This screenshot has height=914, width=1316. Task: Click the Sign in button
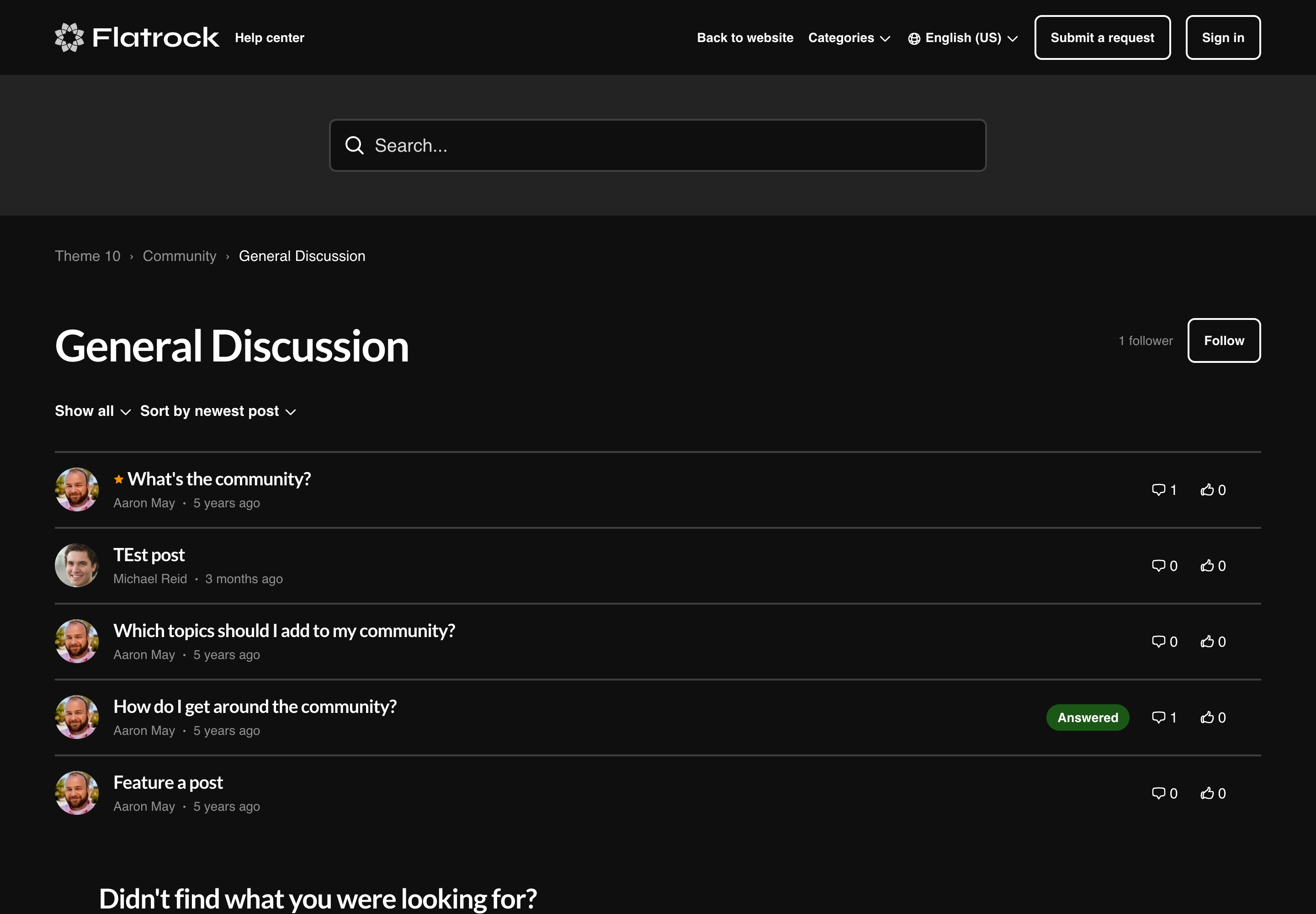(x=1223, y=37)
